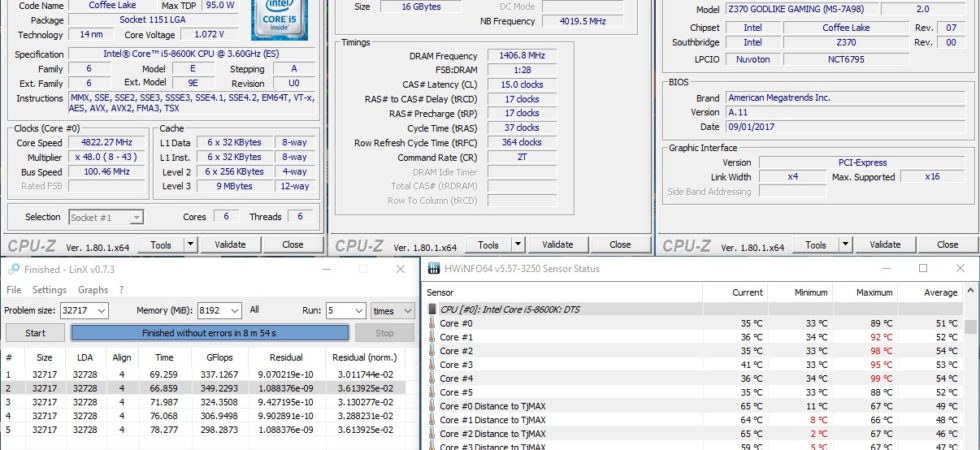Click Validate in left CPU-Z window
Viewport: 980px width, 450px height.
[x=230, y=244]
